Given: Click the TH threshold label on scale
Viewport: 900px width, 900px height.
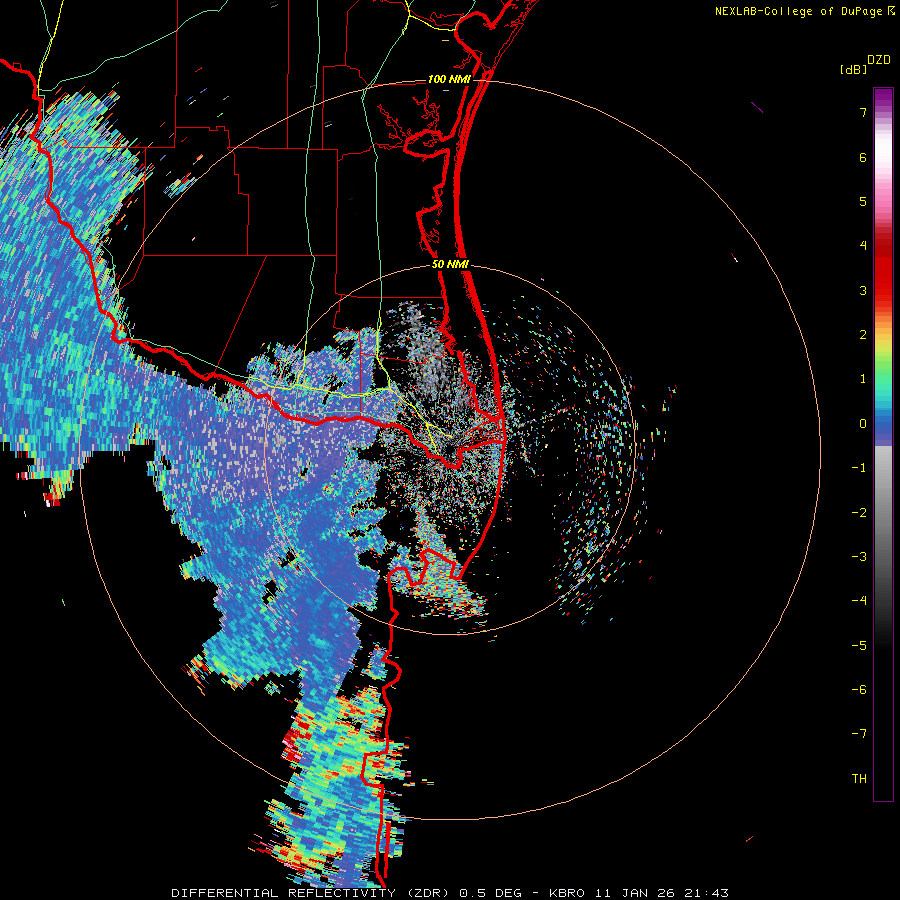Looking at the screenshot, I should tap(859, 779).
